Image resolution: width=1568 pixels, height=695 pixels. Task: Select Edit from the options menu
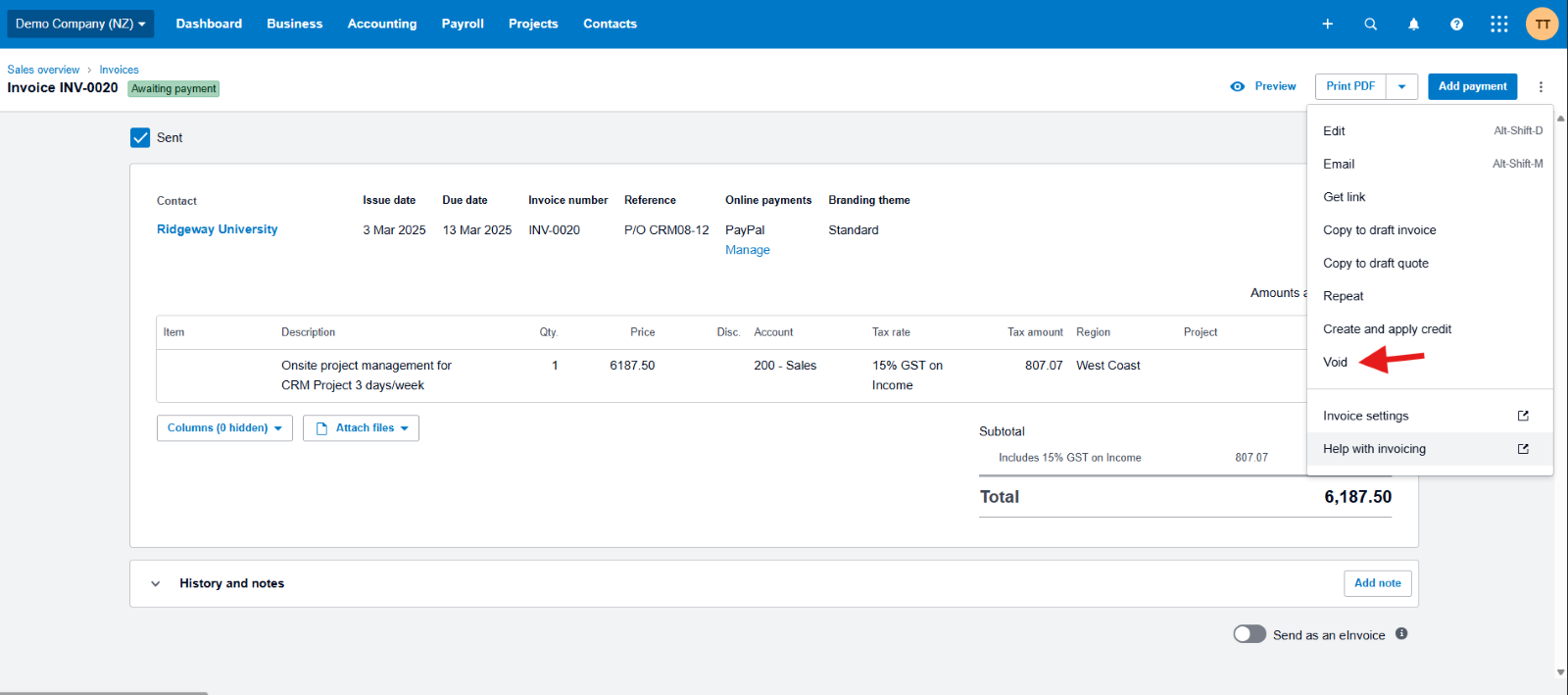(1430, 130)
